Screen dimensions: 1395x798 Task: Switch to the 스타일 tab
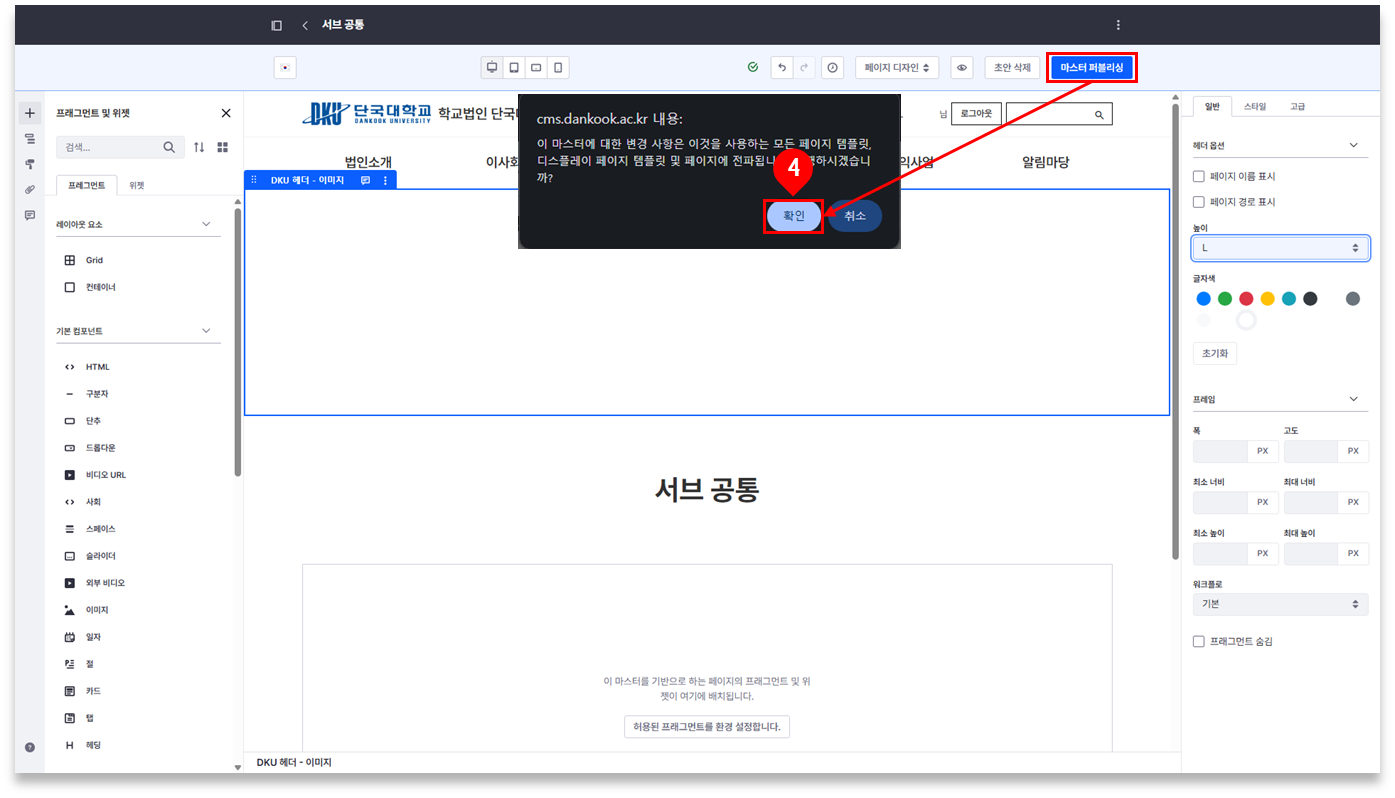pyautogui.click(x=1254, y=106)
